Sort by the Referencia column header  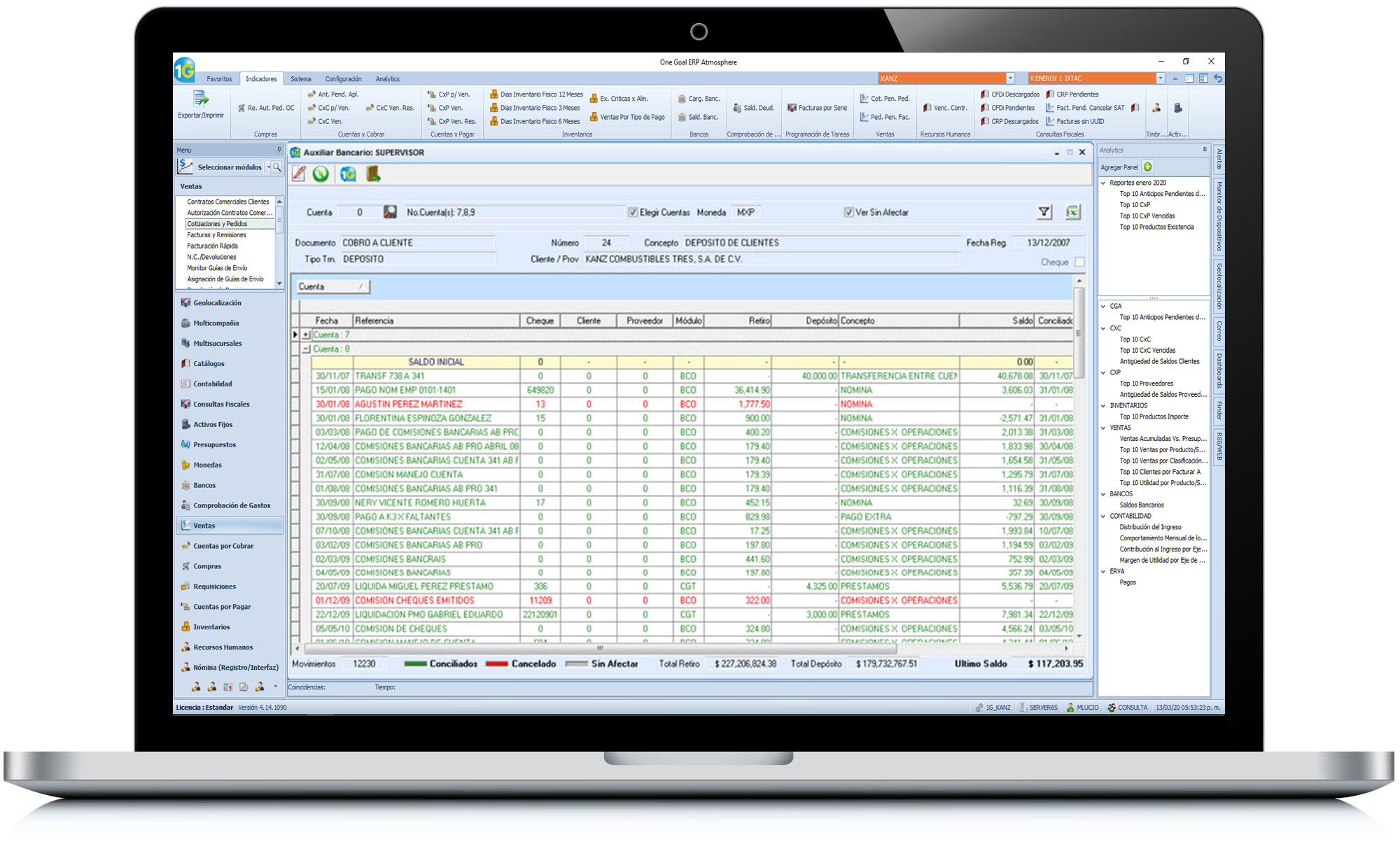436,321
